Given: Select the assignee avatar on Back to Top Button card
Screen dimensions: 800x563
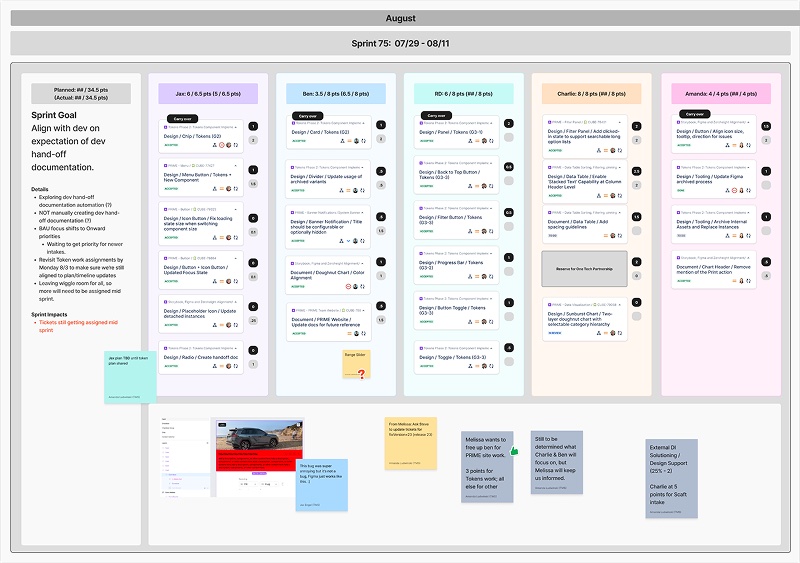Looking at the screenshot, I should point(484,186).
